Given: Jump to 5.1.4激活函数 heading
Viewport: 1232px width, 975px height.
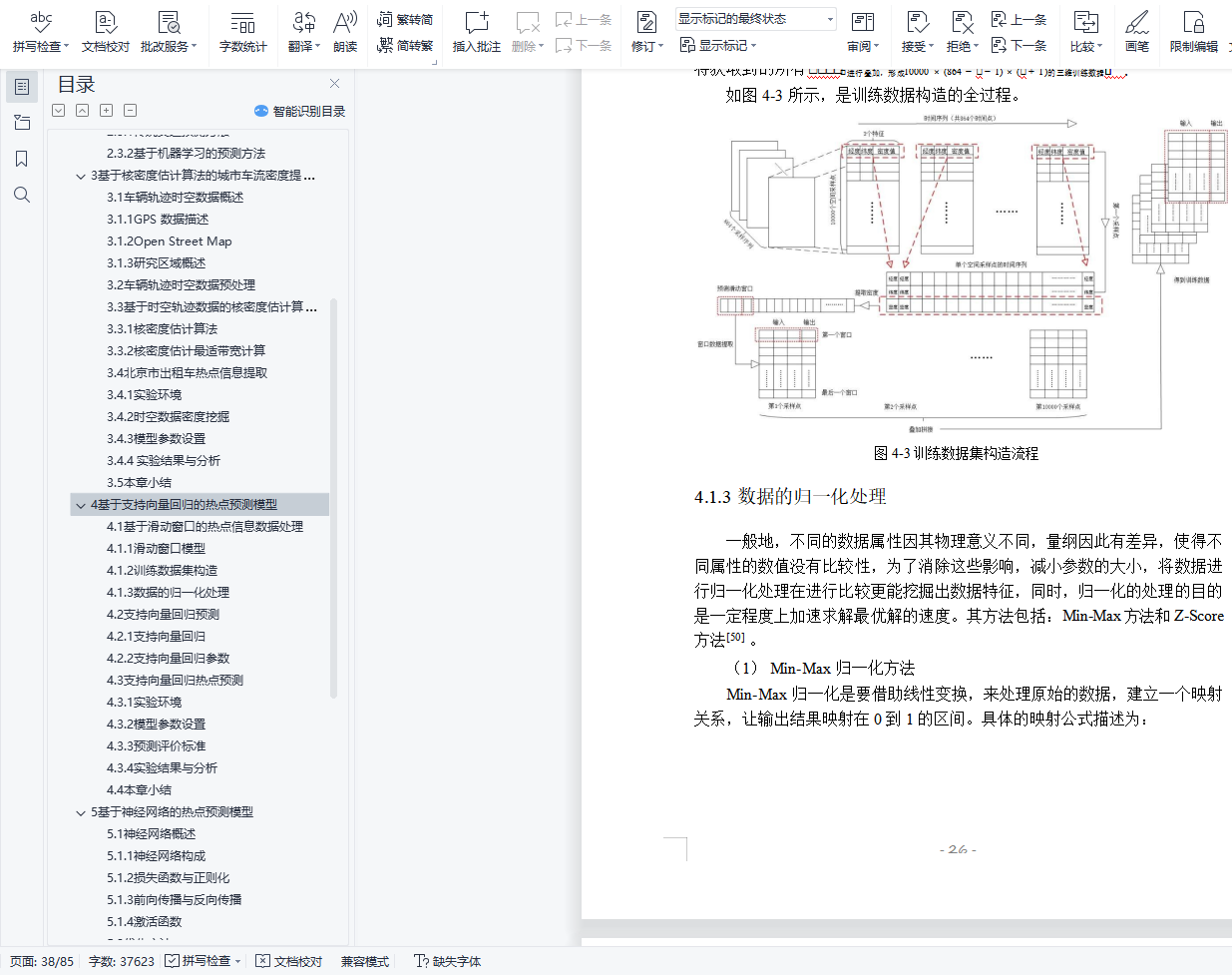Looking at the screenshot, I should [144, 922].
